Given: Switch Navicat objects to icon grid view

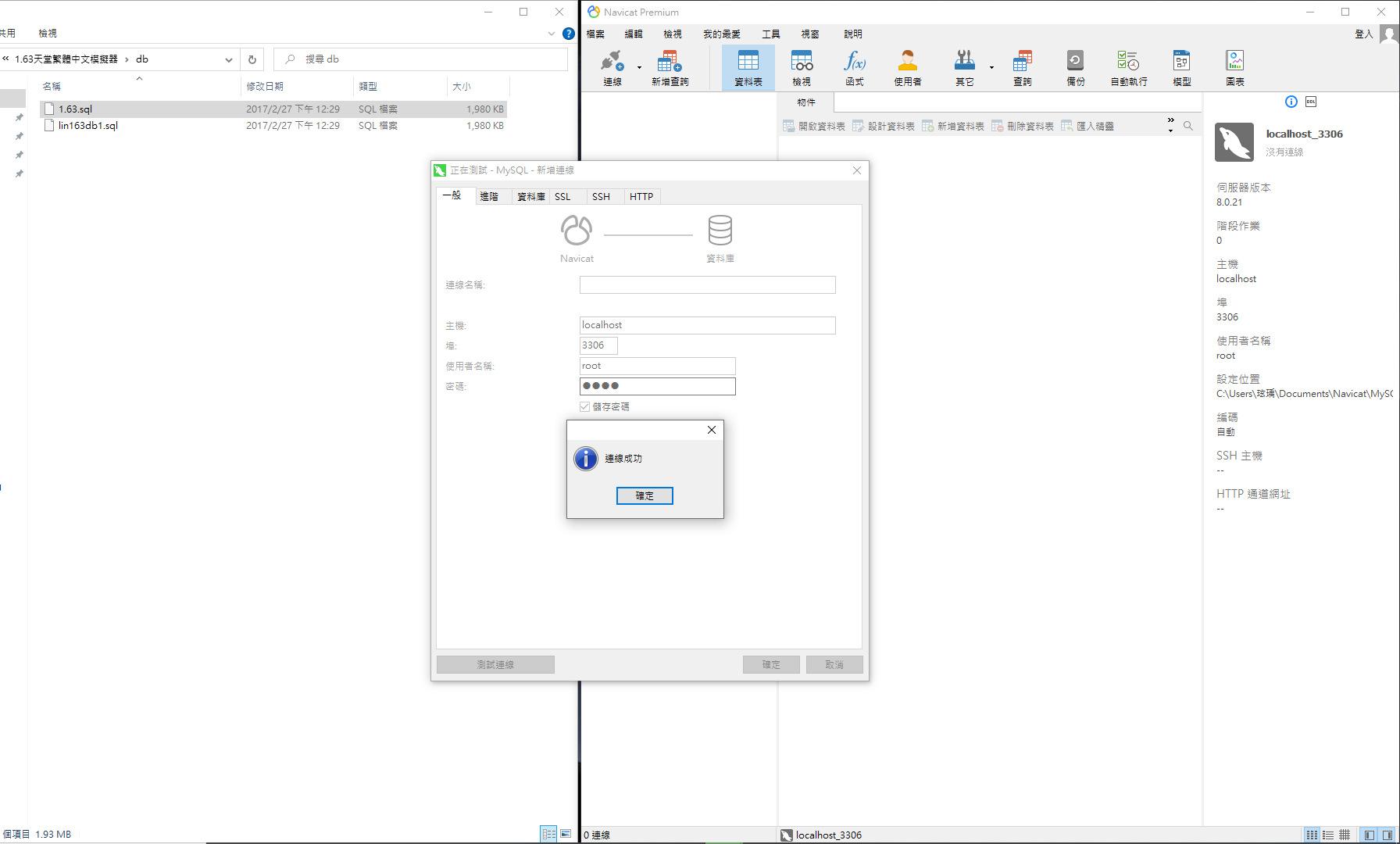Looking at the screenshot, I should (1312, 835).
